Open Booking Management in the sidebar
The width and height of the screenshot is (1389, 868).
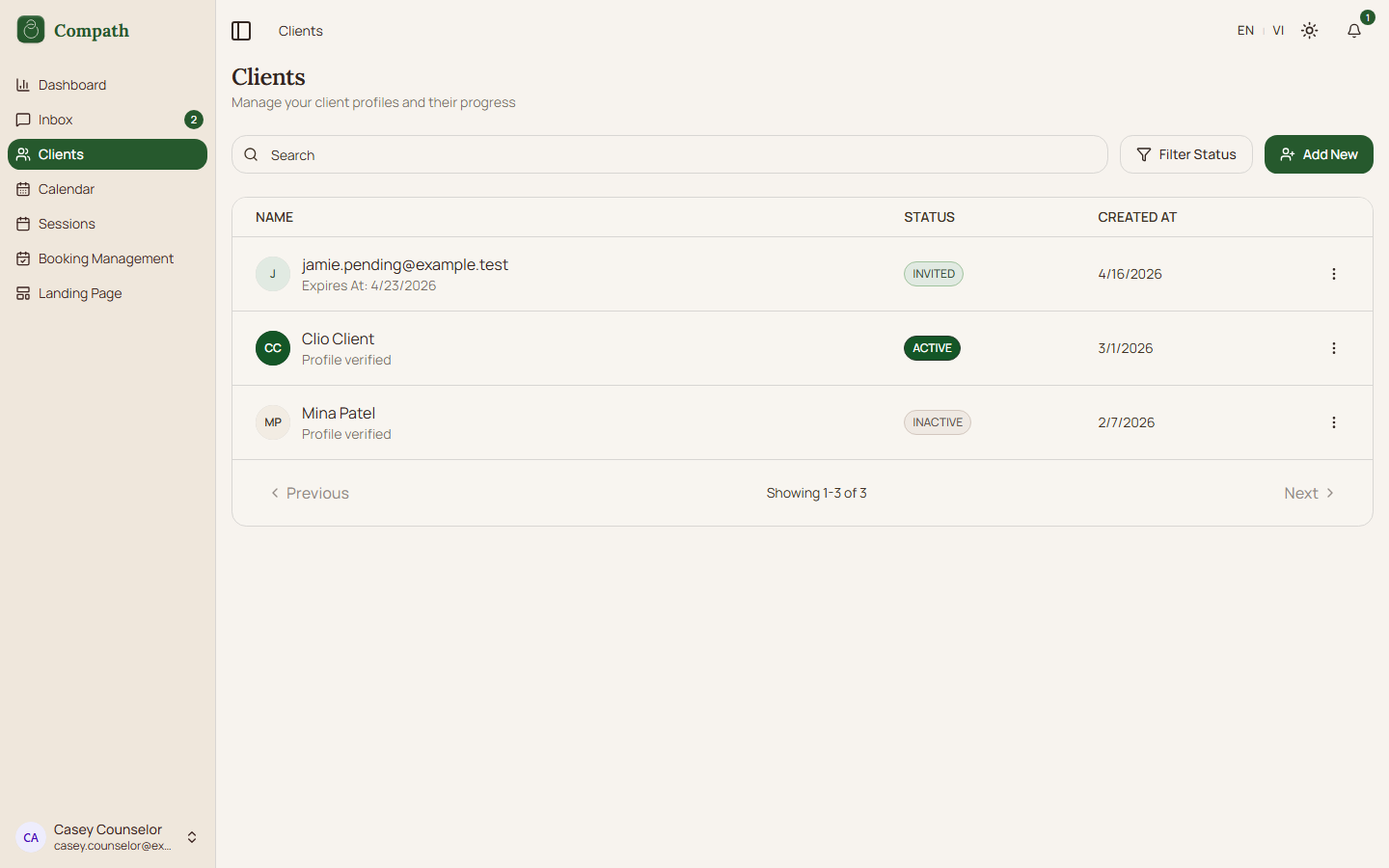(x=107, y=258)
